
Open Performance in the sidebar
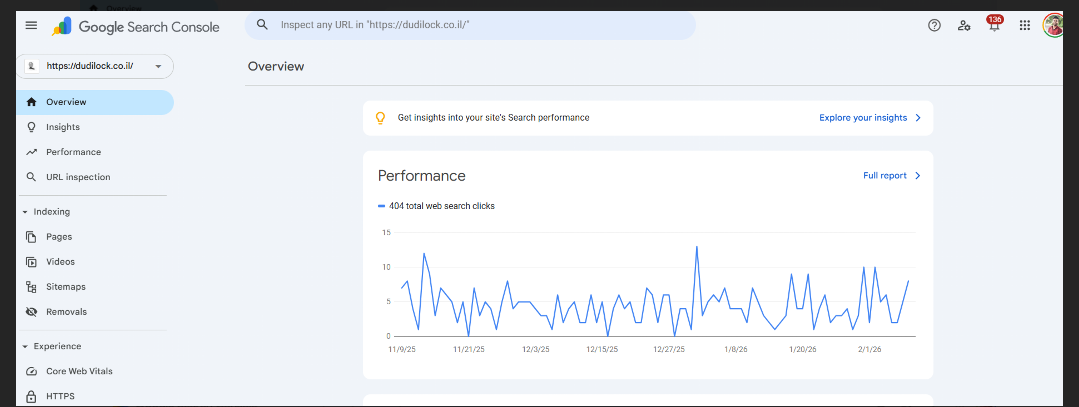[x=73, y=152]
